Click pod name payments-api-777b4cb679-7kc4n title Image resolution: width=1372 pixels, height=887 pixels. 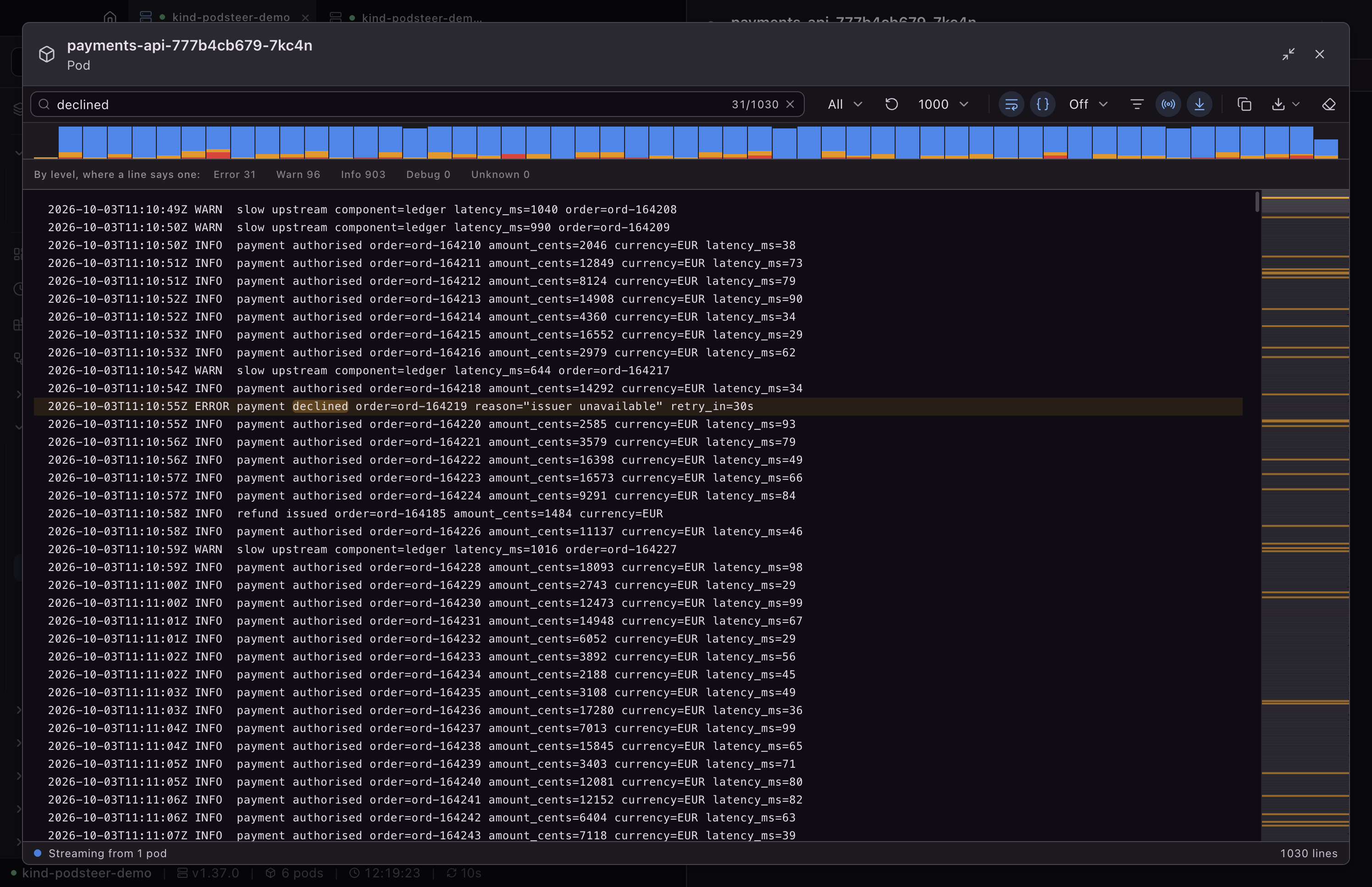coord(189,45)
